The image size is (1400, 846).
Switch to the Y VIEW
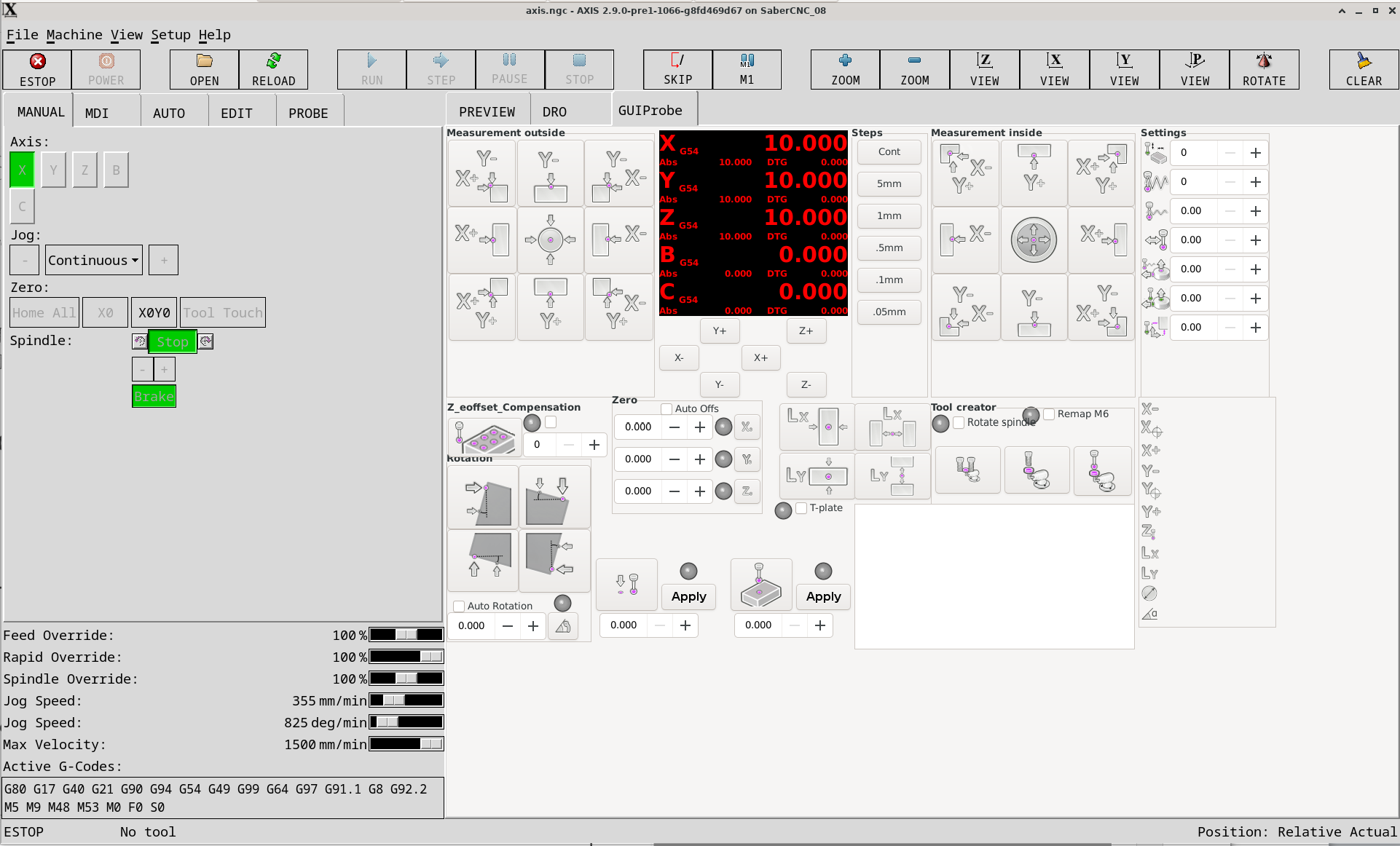(x=1124, y=70)
